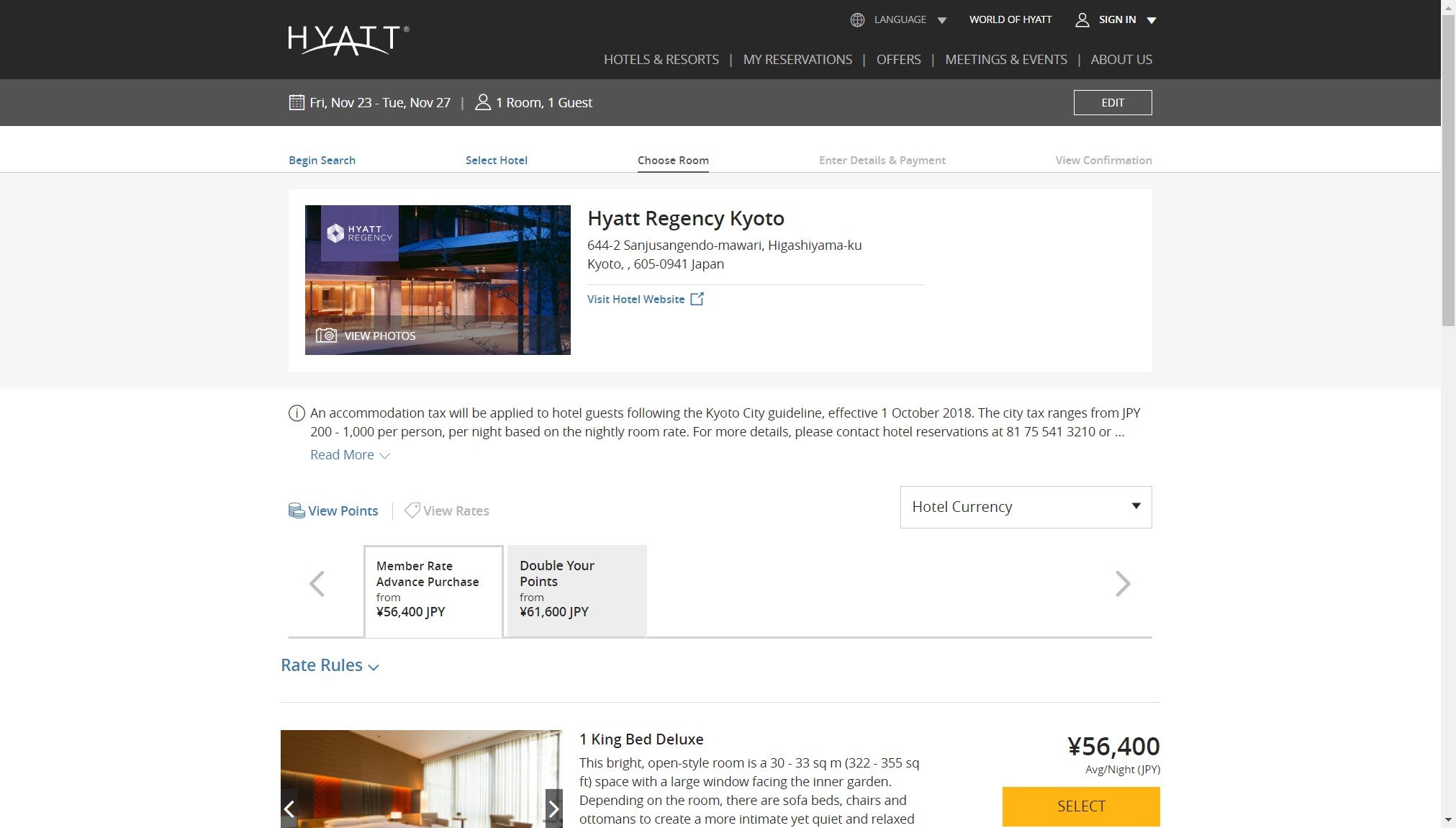Open Hotels & Resorts menu
1456x828 pixels.
661,60
